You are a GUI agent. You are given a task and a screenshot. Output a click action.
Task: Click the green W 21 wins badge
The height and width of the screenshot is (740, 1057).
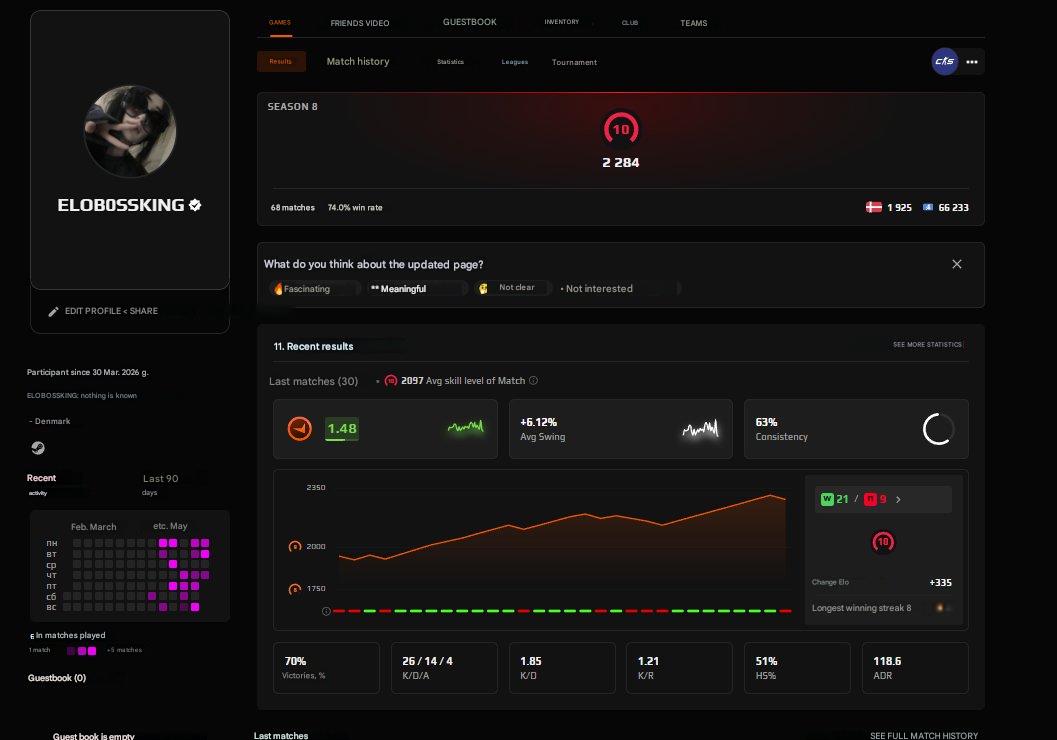coord(835,499)
